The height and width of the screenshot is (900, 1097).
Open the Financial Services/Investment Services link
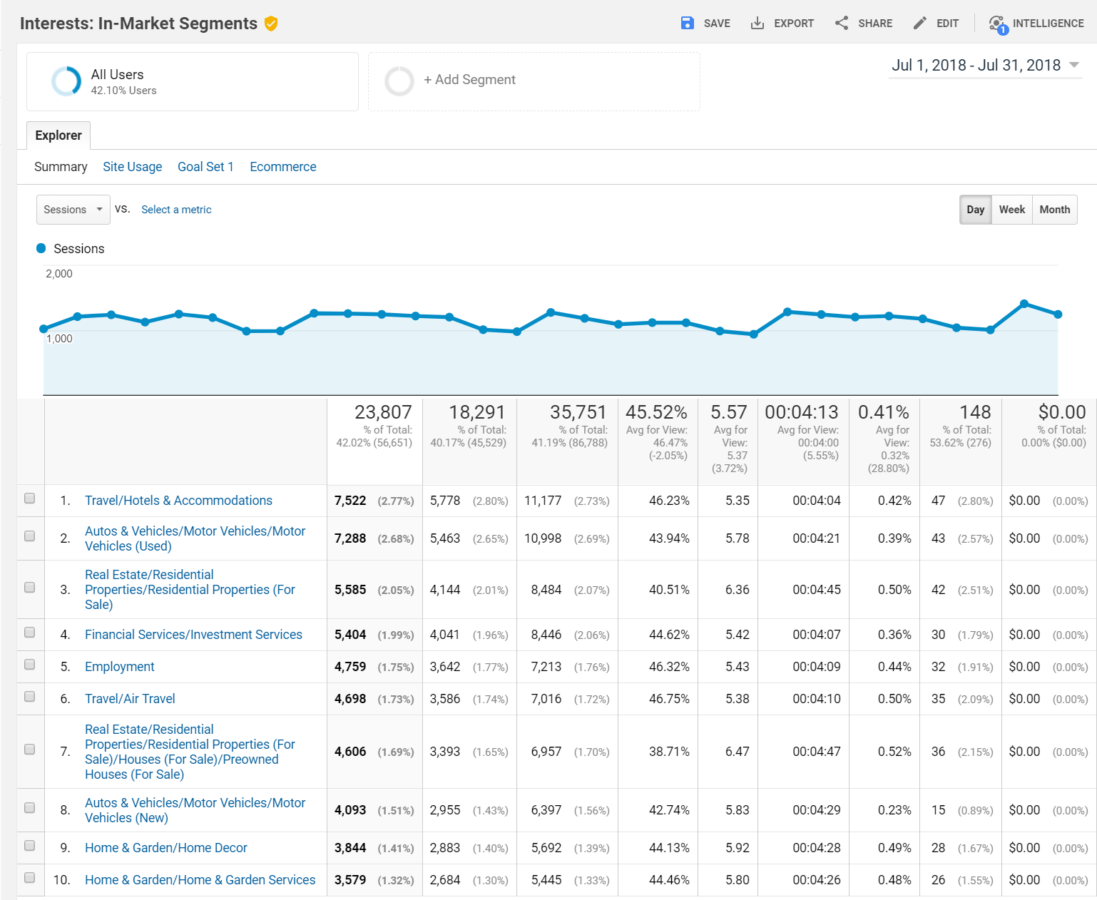point(193,634)
